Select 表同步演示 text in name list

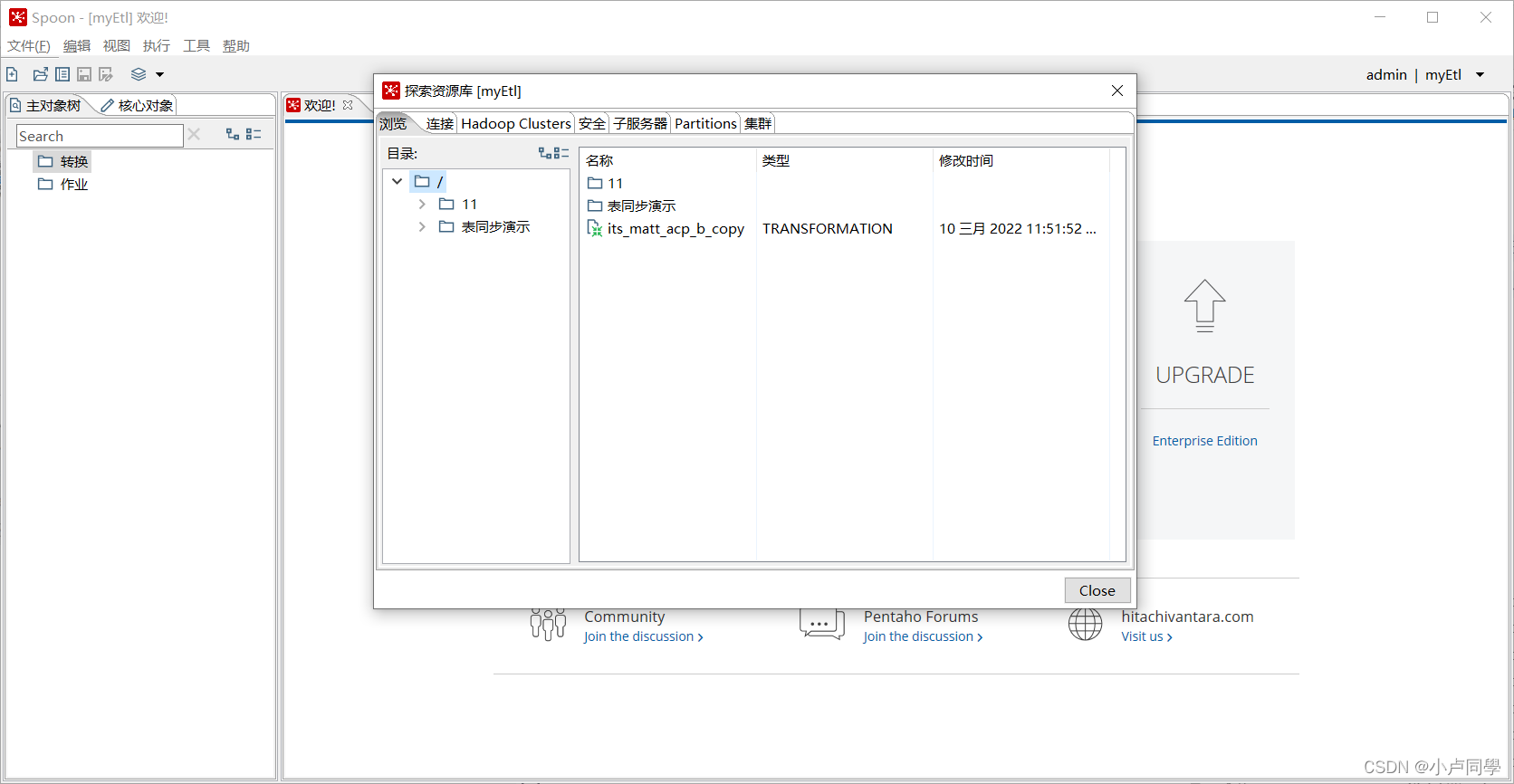tap(641, 206)
